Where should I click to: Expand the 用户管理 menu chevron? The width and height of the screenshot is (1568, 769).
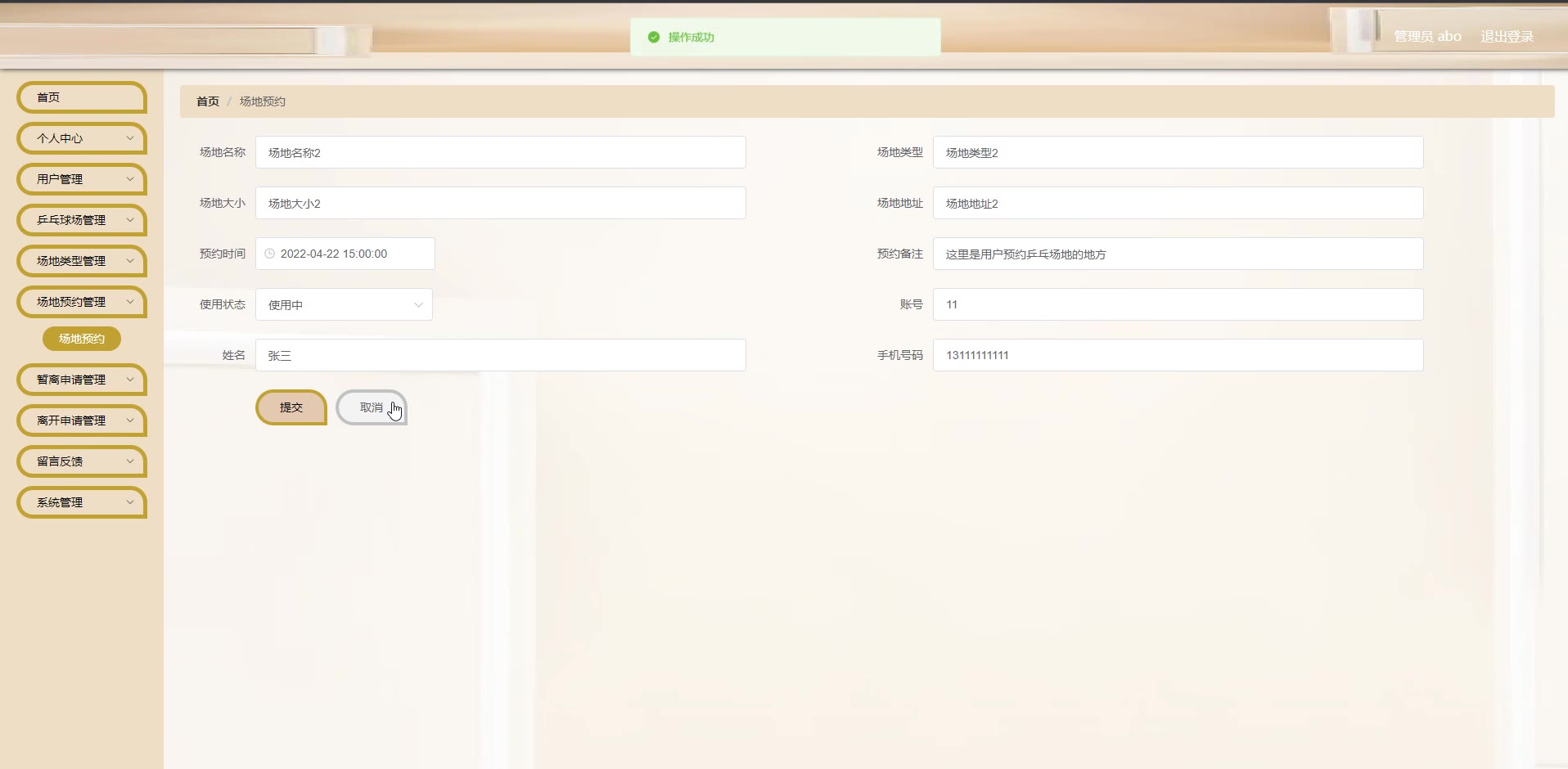coord(130,179)
